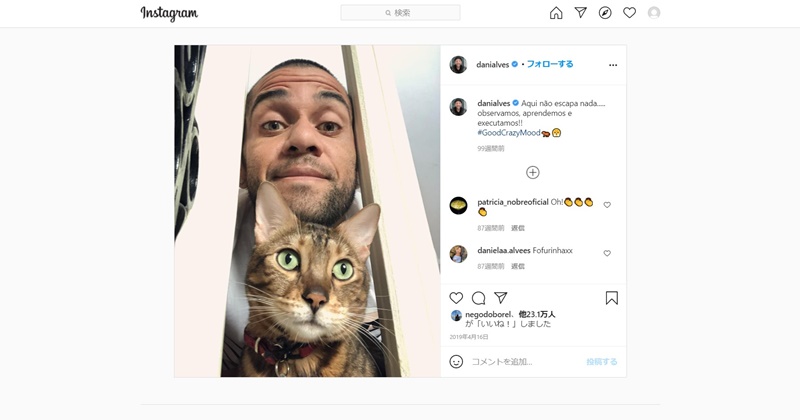
Task: Load more comments with plus circle
Action: tap(533, 172)
